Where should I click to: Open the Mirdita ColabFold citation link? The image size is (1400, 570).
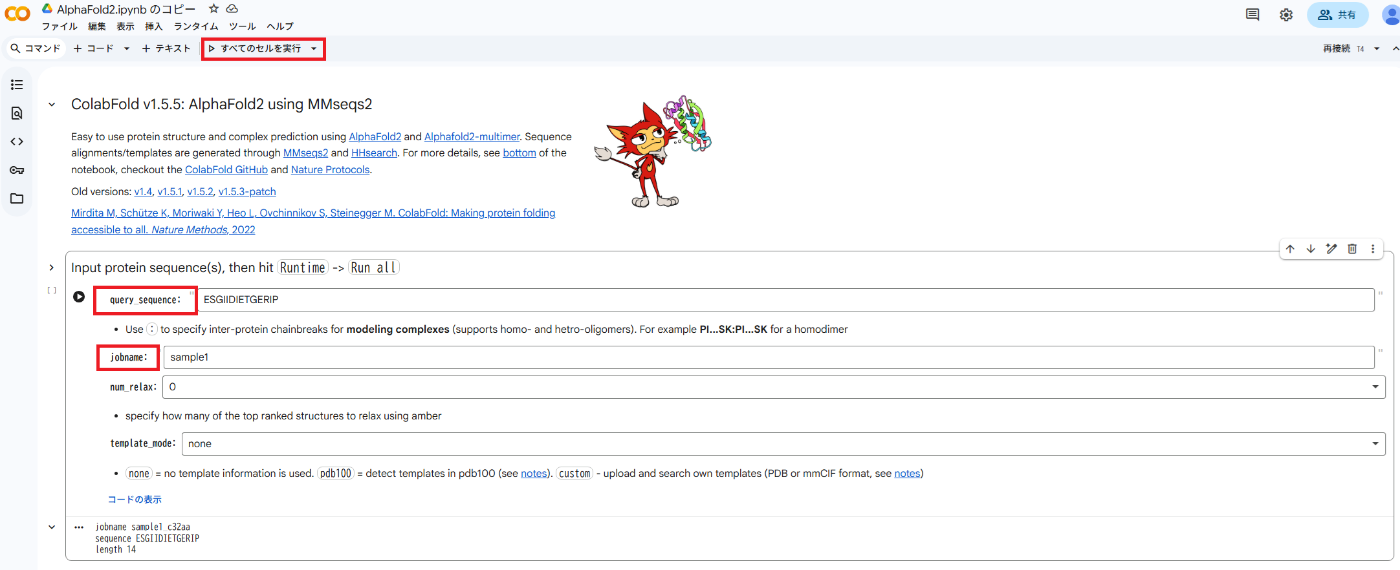coord(313,221)
